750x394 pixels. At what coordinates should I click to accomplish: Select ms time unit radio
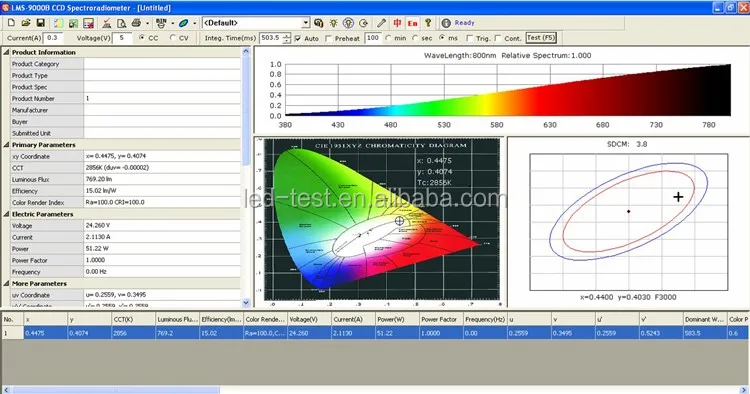point(441,38)
